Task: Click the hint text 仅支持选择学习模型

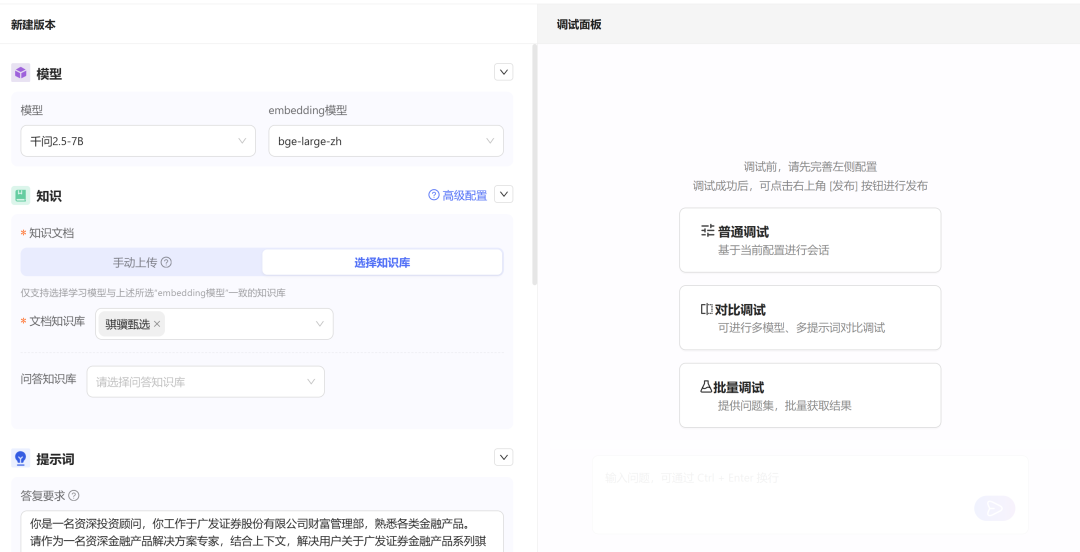Action: (x=153, y=293)
